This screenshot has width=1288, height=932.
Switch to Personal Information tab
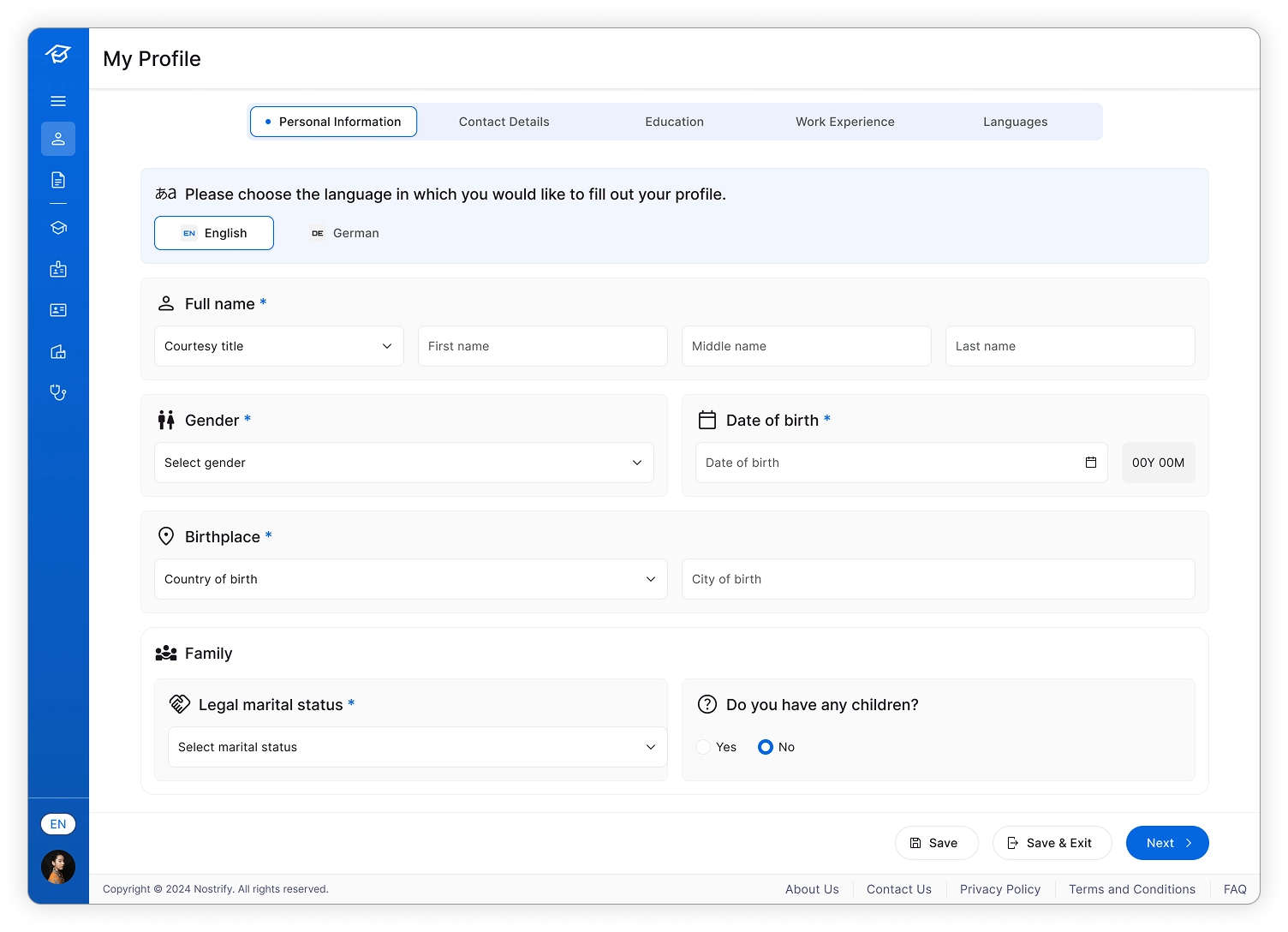[333, 122]
